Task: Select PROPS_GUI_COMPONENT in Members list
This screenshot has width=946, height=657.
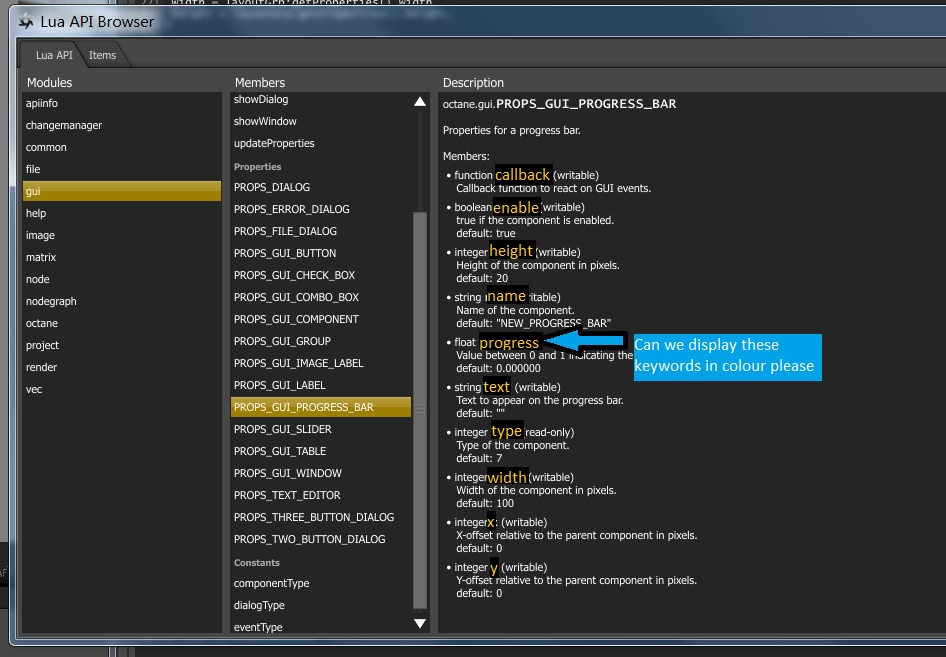Action: pos(321,320)
